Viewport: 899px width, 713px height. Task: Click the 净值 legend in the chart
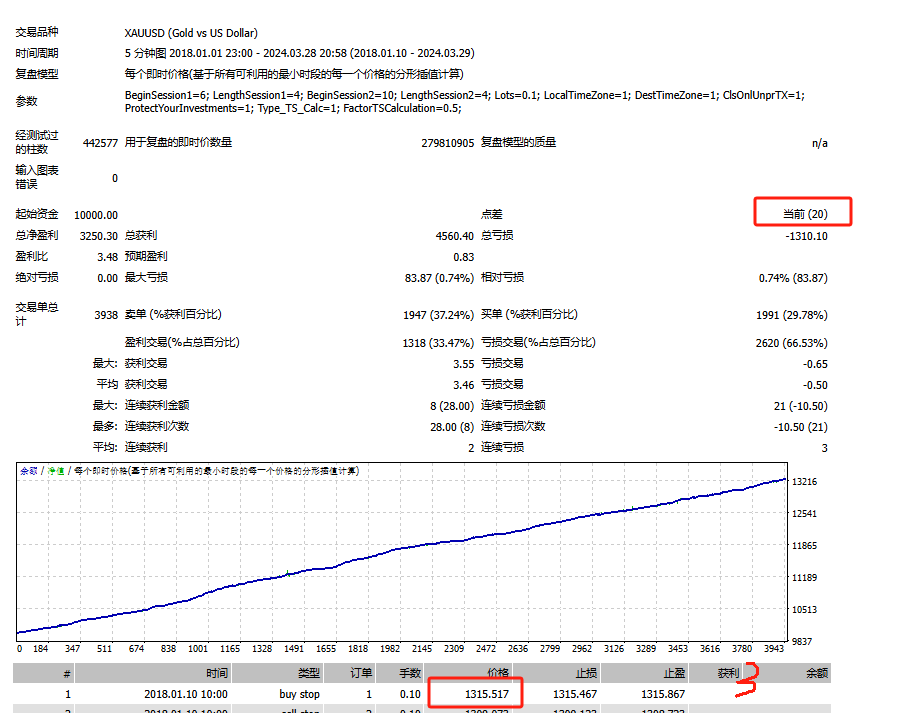pos(56,471)
